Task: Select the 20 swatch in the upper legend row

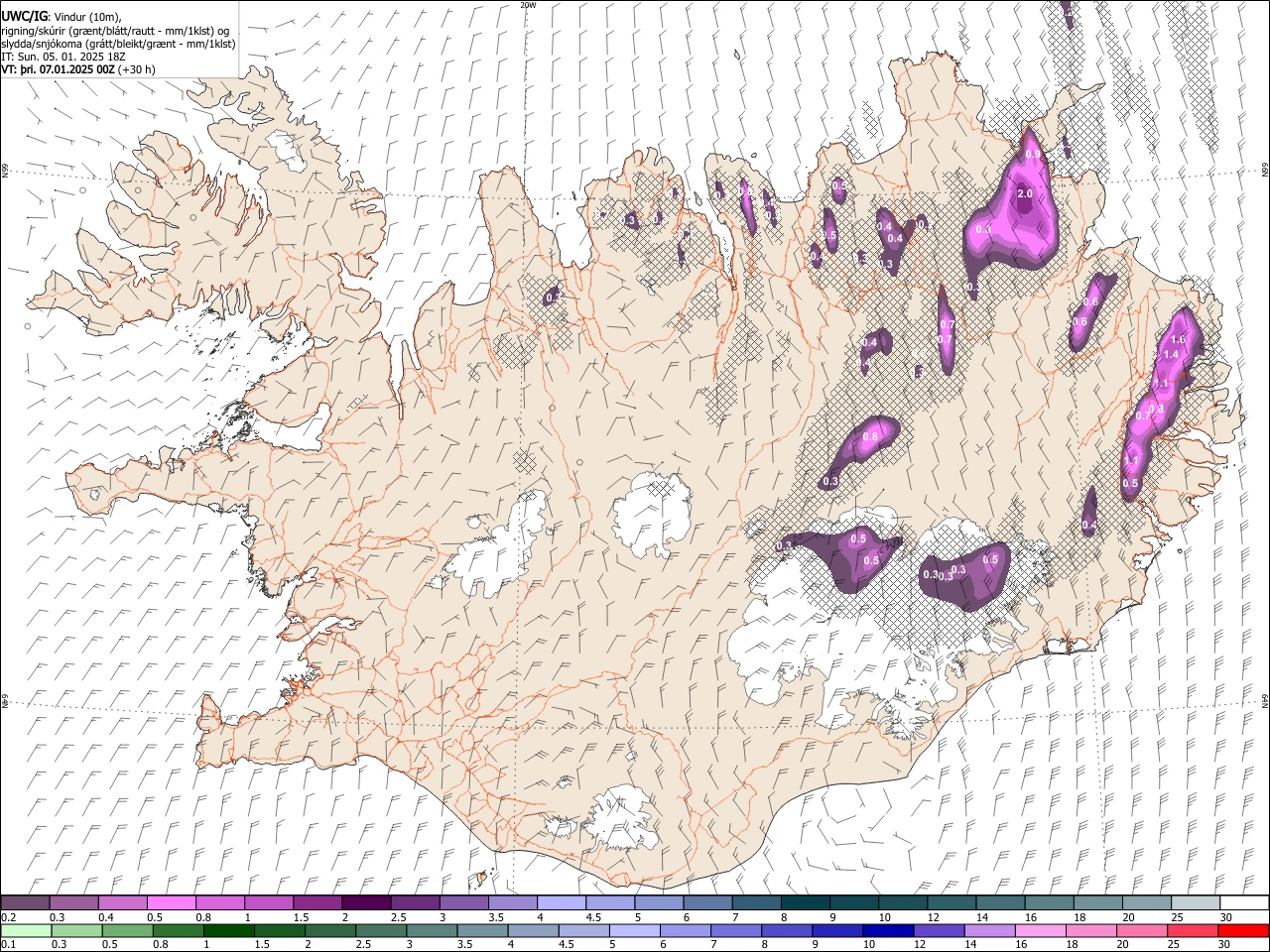Action: pos(1146,902)
